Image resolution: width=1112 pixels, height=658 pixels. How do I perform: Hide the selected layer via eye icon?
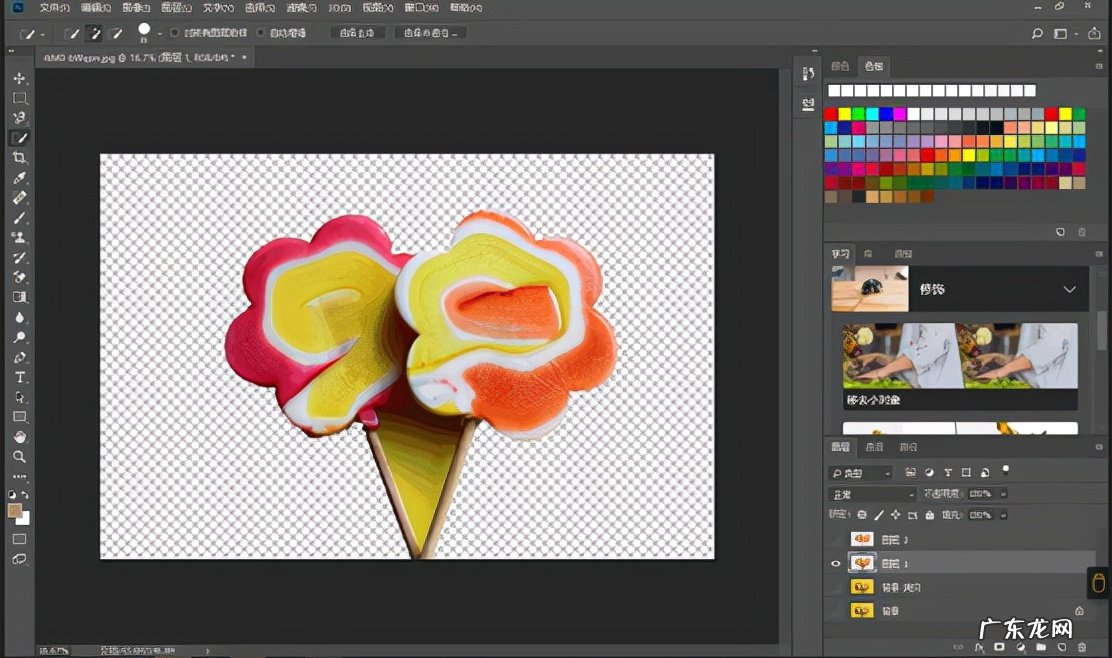pos(836,564)
